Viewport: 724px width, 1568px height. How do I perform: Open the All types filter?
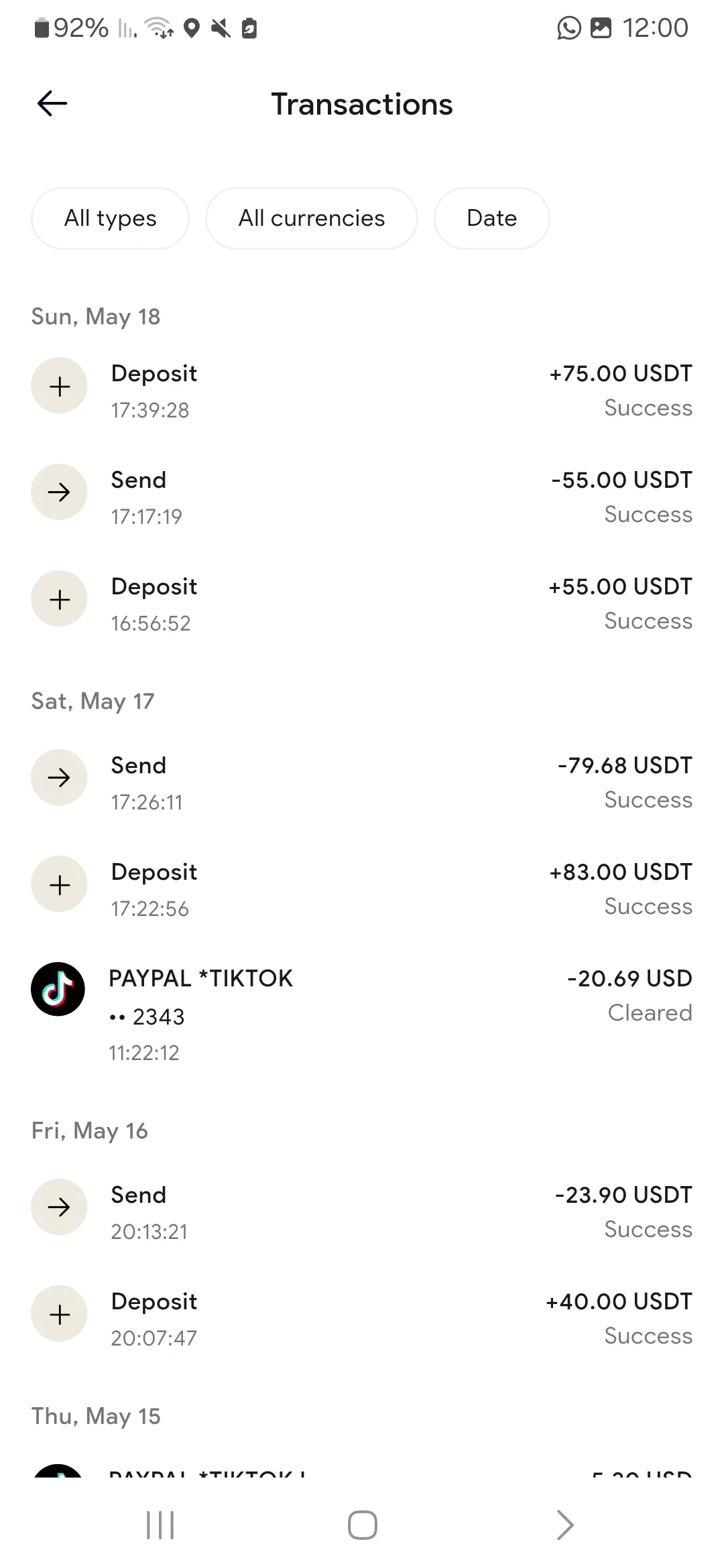110,218
